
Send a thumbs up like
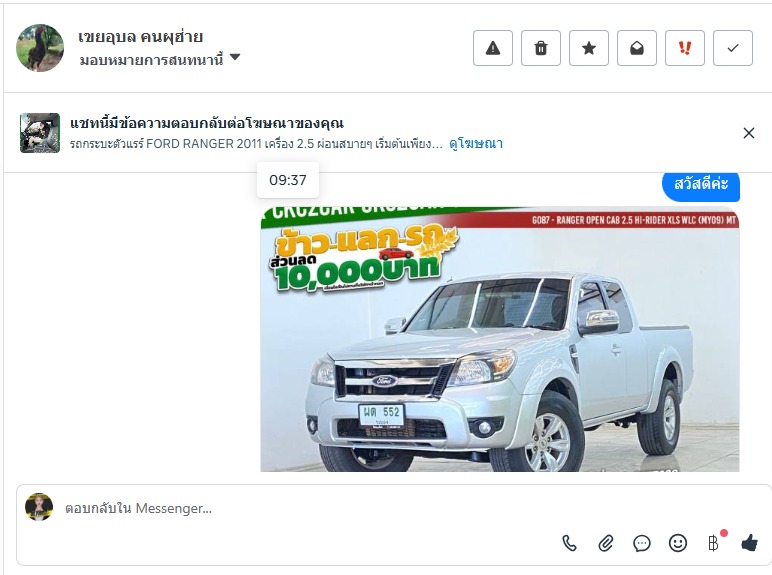749,543
